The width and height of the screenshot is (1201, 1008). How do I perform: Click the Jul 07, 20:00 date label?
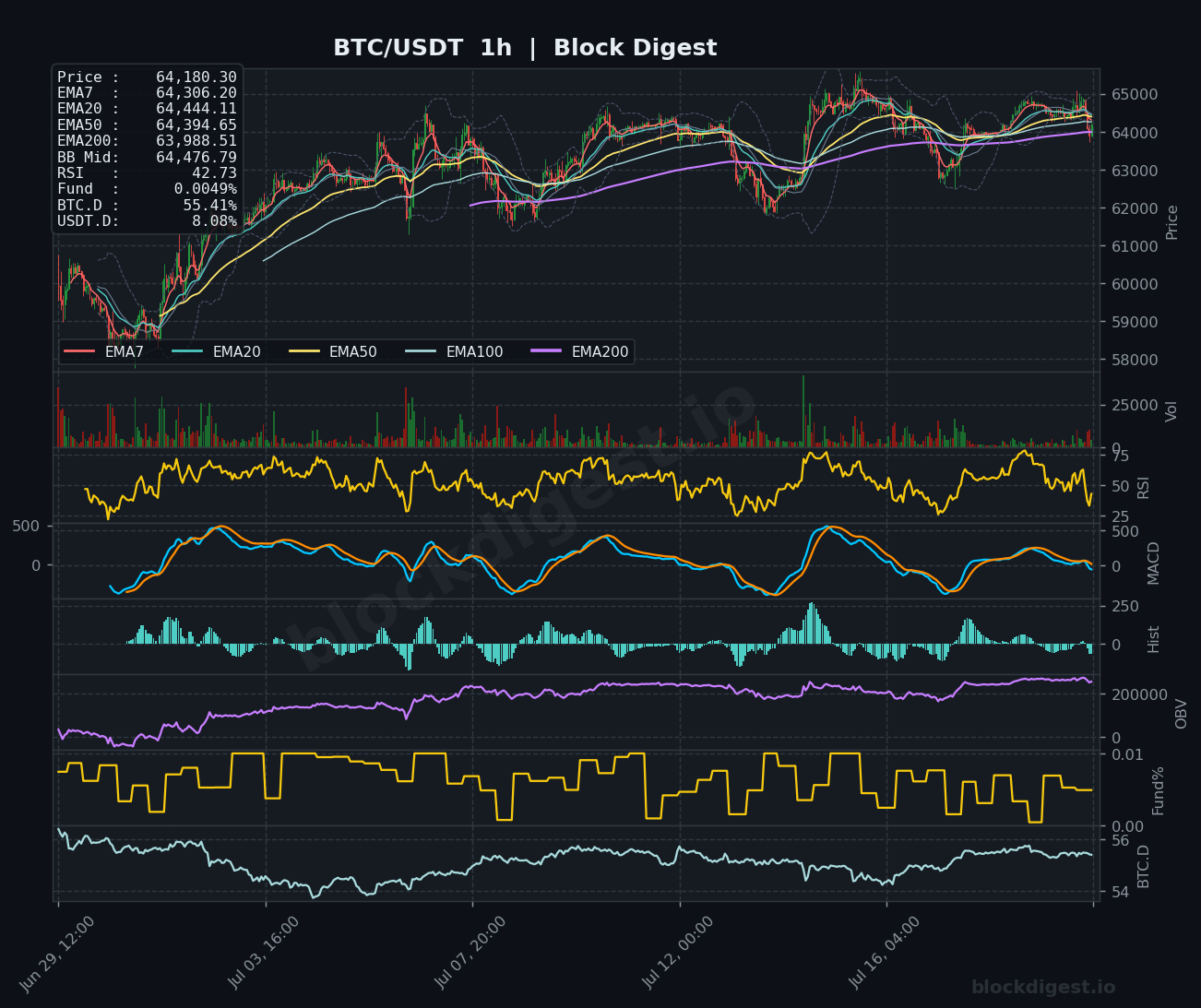pyautogui.click(x=471, y=954)
